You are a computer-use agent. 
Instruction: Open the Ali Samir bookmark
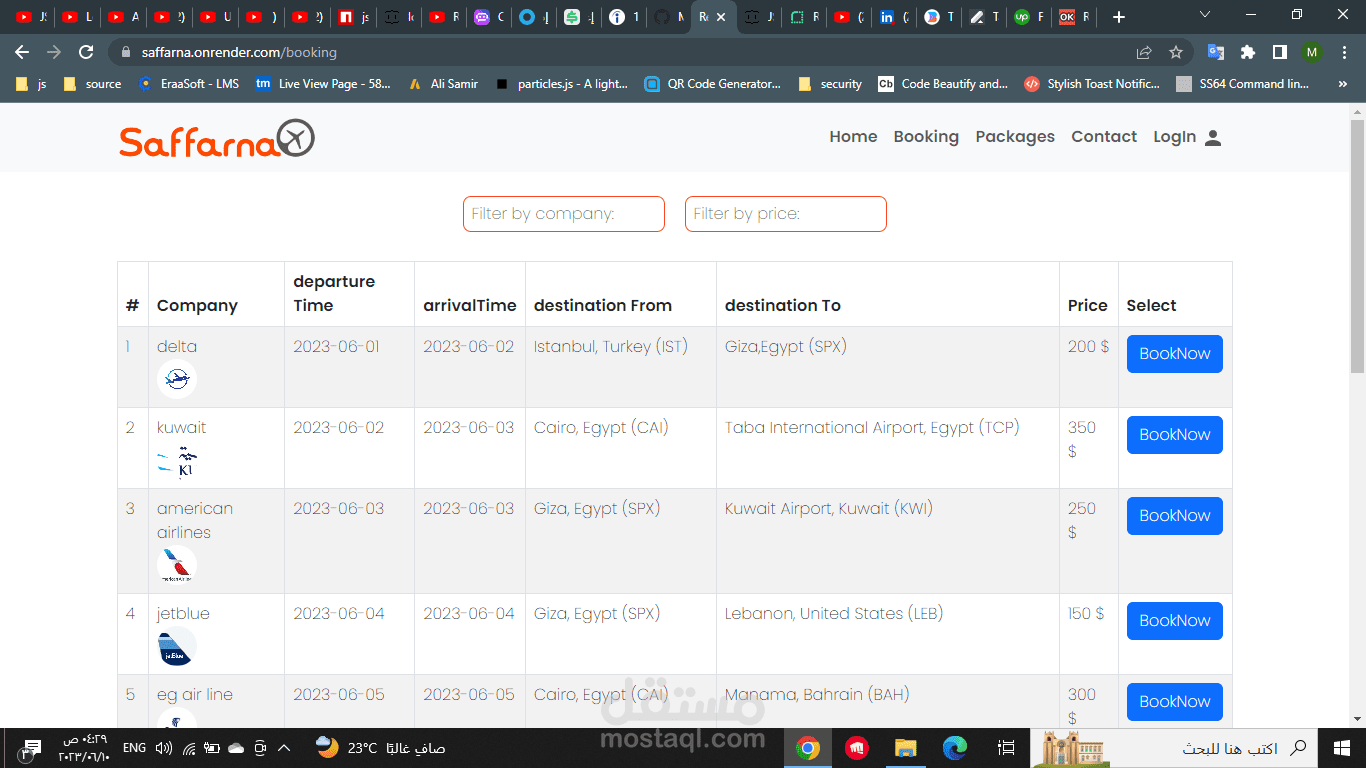coord(443,84)
